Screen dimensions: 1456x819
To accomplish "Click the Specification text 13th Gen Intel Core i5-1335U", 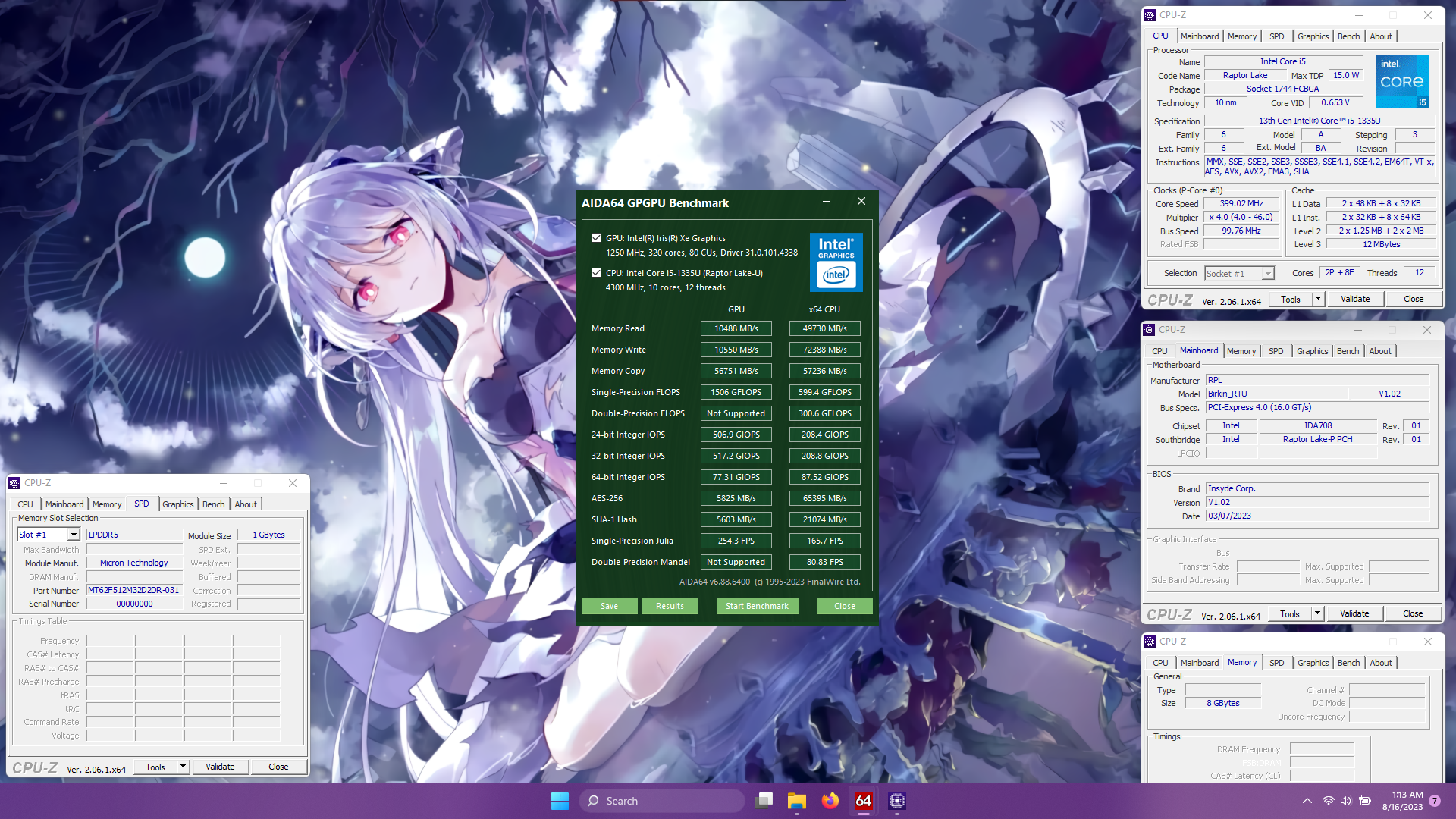I will click(x=1319, y=121).
